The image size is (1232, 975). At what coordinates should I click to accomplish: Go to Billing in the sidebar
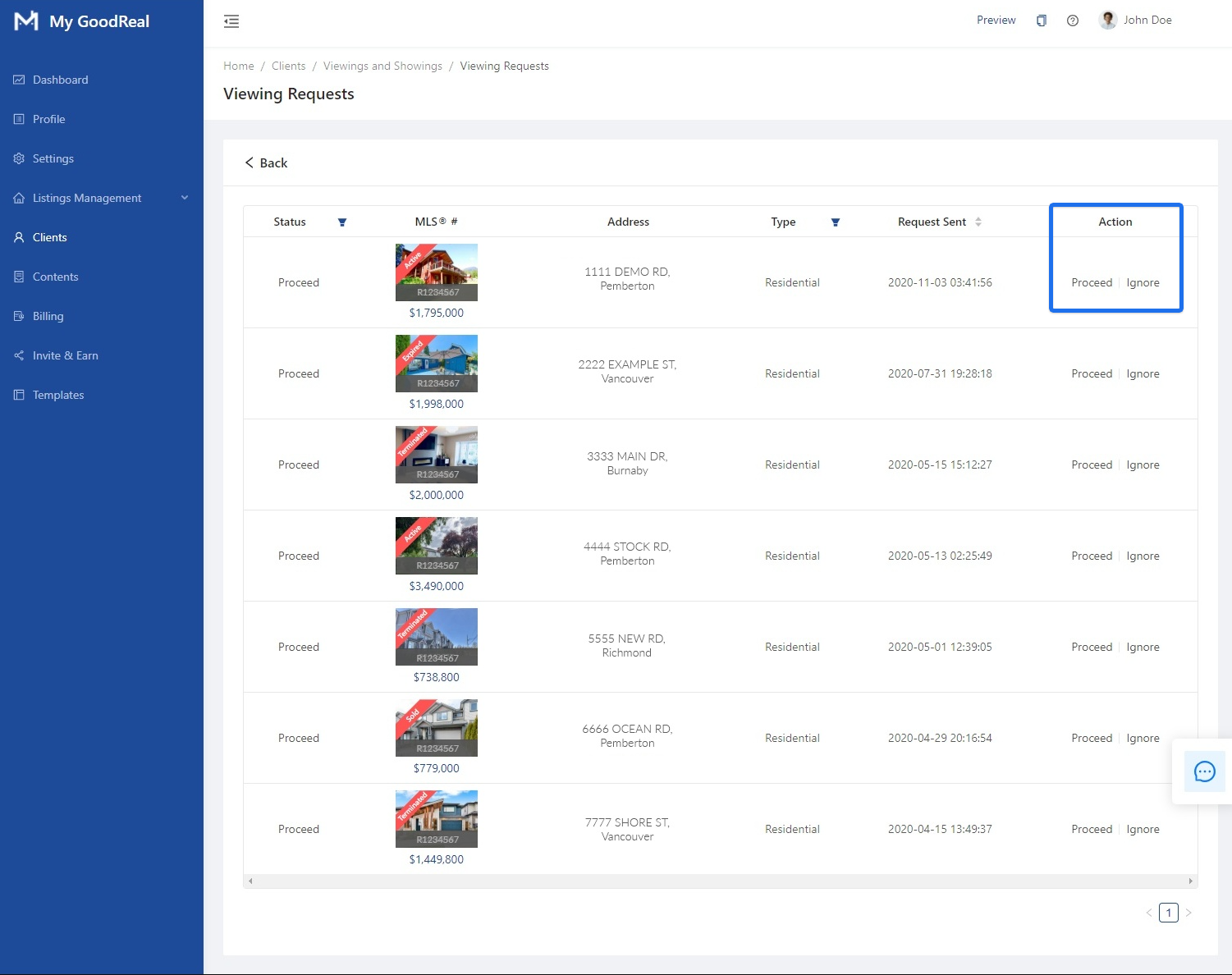click(x=48, y=316)
